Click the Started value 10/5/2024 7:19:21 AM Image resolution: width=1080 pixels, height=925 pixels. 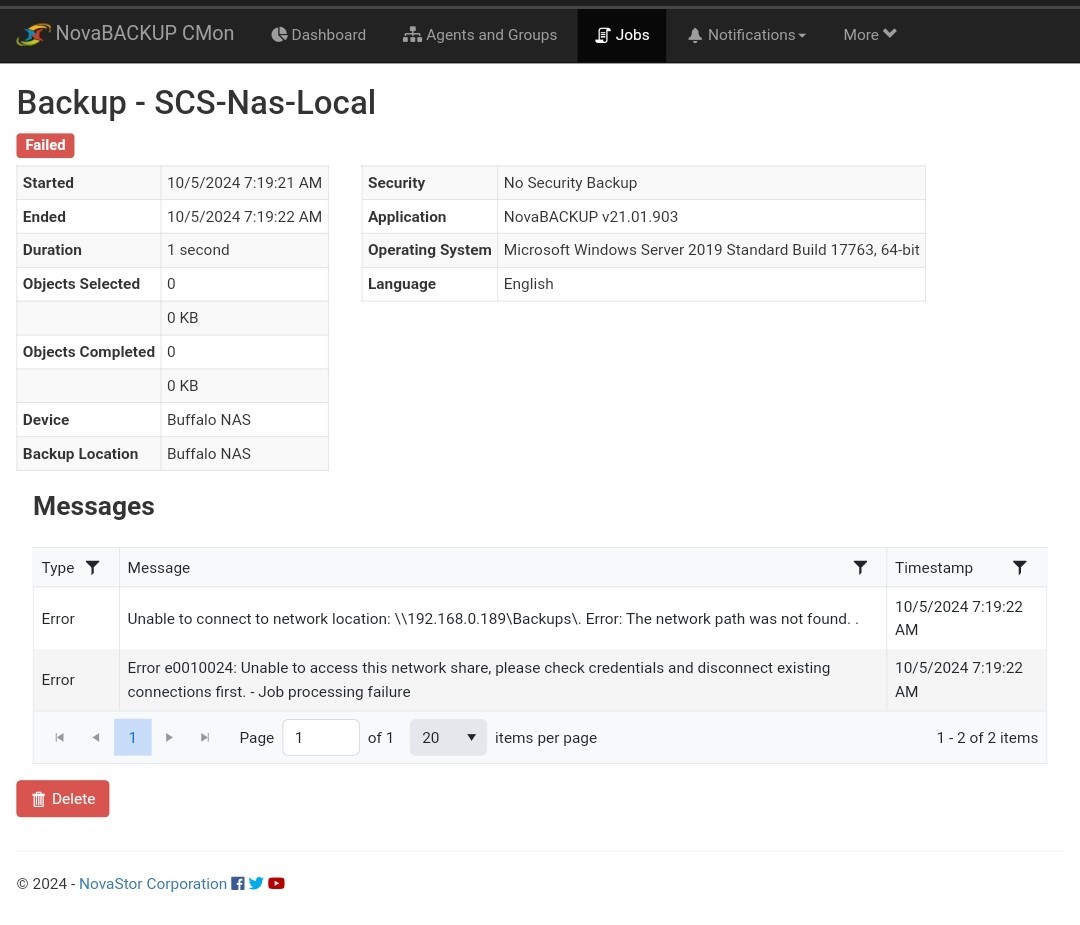pos(245,183)
